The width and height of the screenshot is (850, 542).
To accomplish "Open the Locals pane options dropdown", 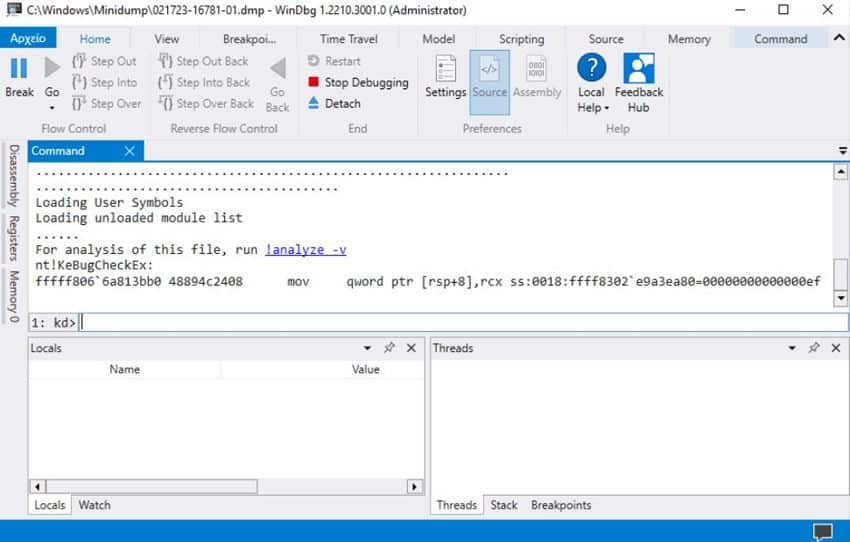I will pos(367,348).
